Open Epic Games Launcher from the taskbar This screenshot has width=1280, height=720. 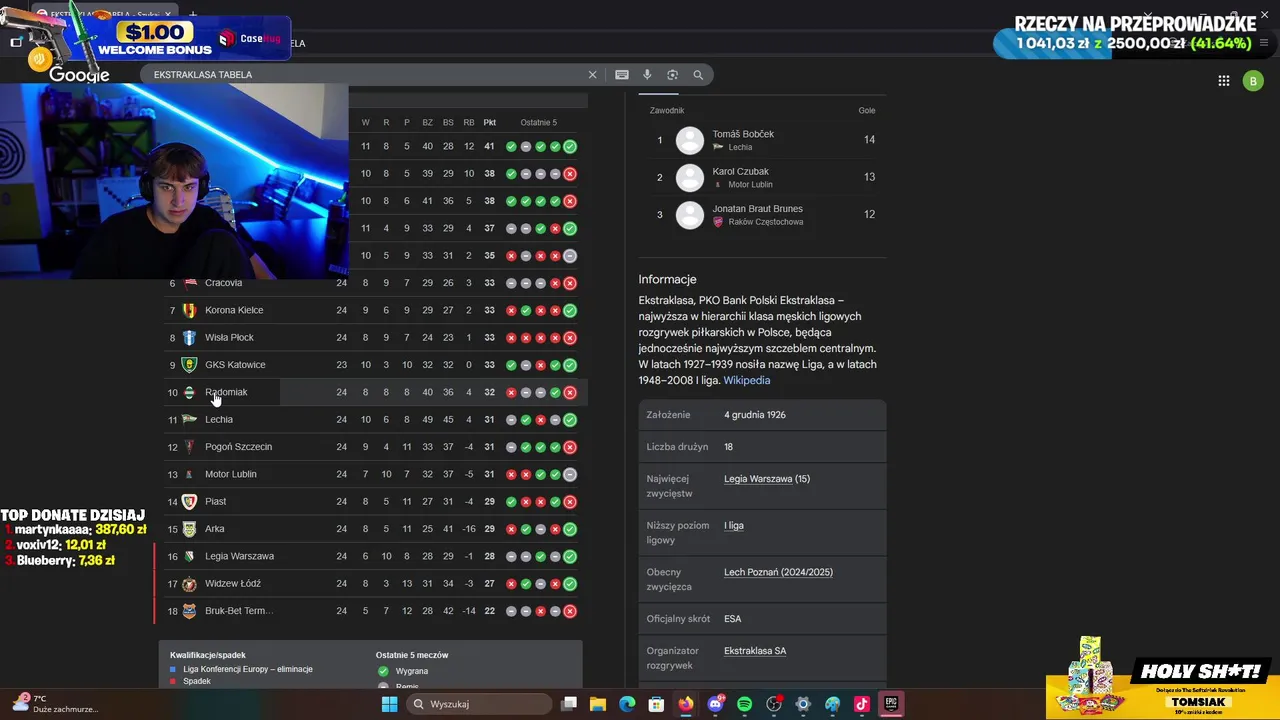(890, 704)
